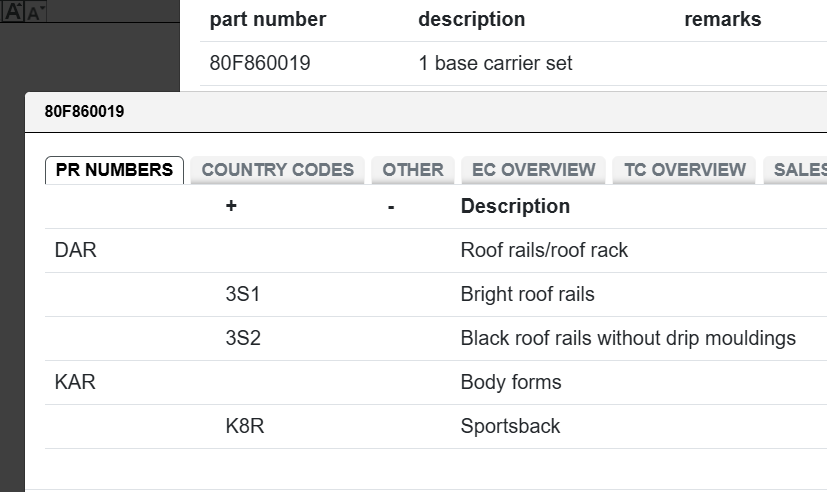Click the increase font size icon
Screen dimensions: 827x492
[x=13, y=12]
